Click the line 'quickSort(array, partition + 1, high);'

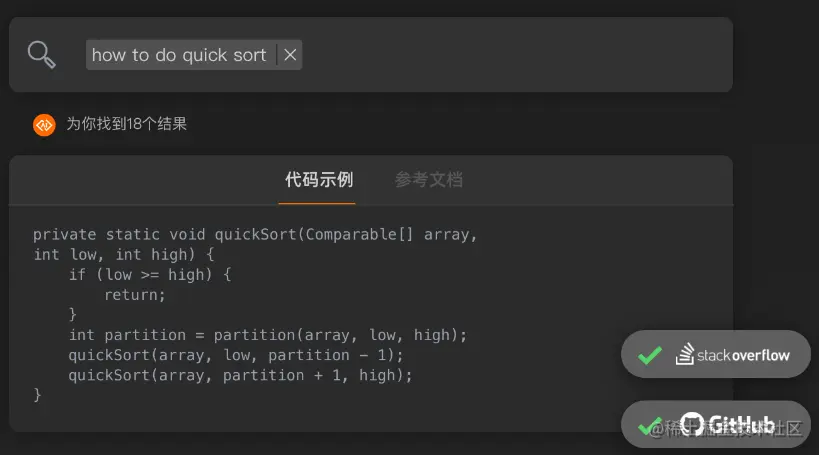tap(240, 375)
